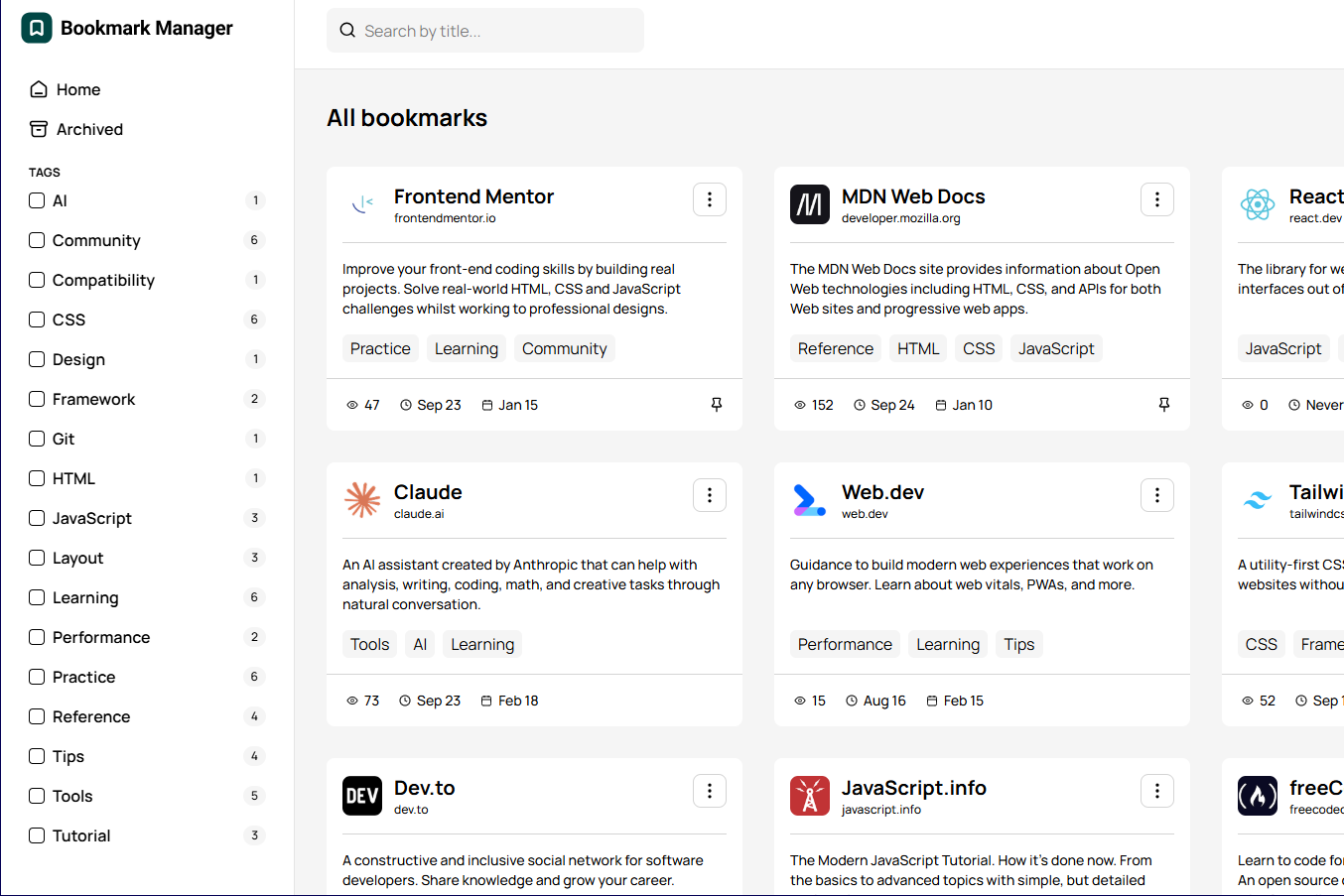Unpin the MDN Web Docs bookmark
The width and height of the screenshot is (1344, 896).
click(x=1163, y=404)
